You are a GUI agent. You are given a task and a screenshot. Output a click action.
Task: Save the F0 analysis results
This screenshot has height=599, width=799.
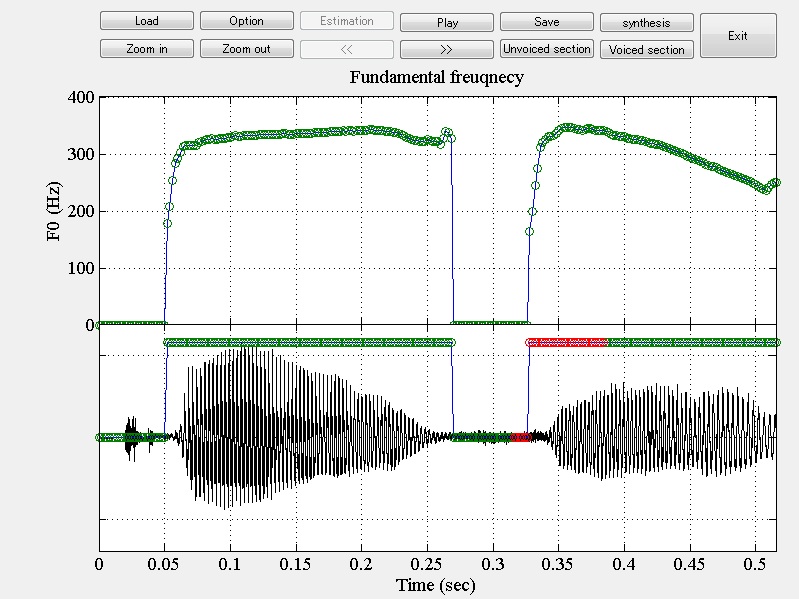pyautogui.click(x=547, y=22)
